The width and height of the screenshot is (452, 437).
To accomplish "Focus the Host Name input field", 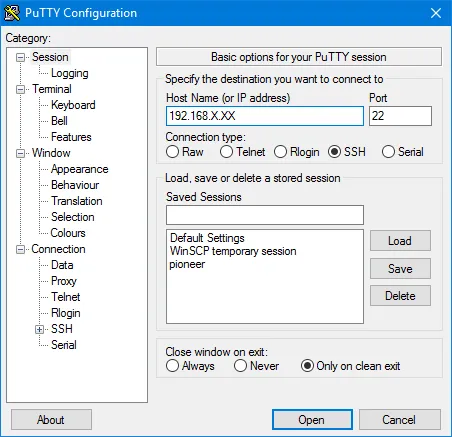I will (x=265, y=116).
